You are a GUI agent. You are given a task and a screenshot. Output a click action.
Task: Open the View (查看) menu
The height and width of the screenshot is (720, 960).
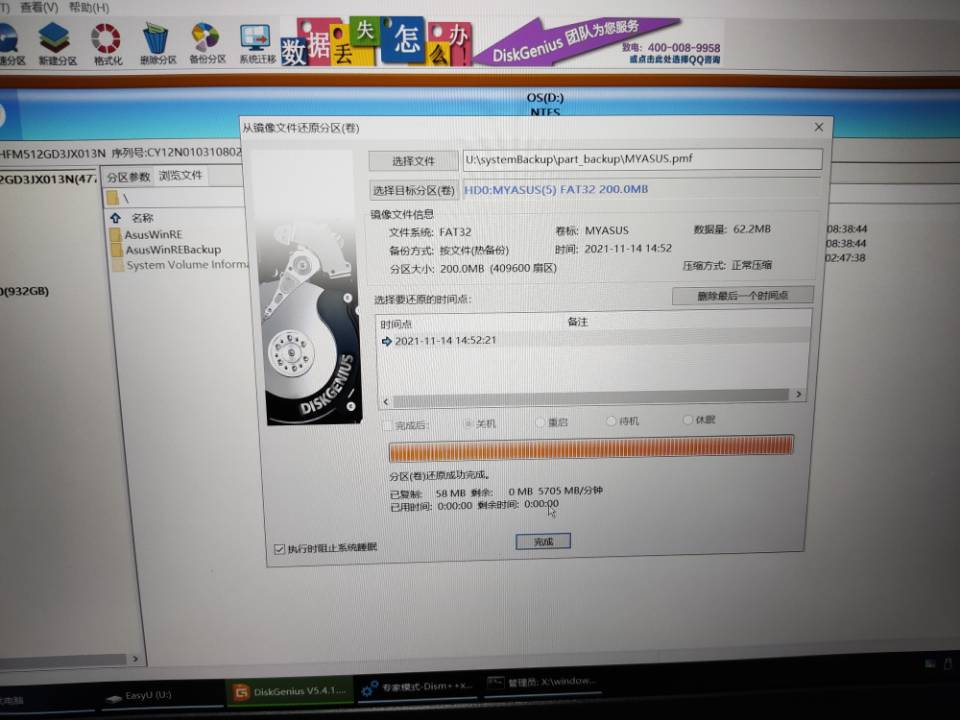39,7
